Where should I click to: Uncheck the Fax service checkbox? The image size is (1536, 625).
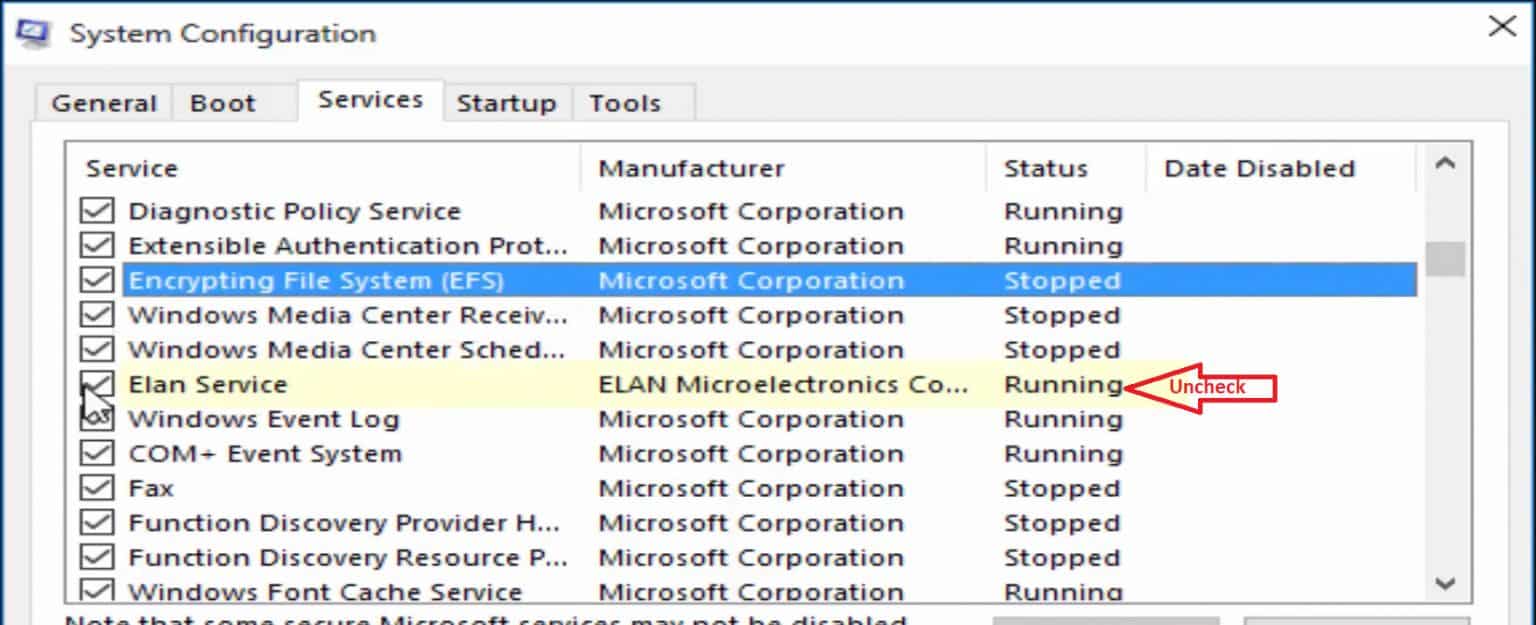point(96,488)
